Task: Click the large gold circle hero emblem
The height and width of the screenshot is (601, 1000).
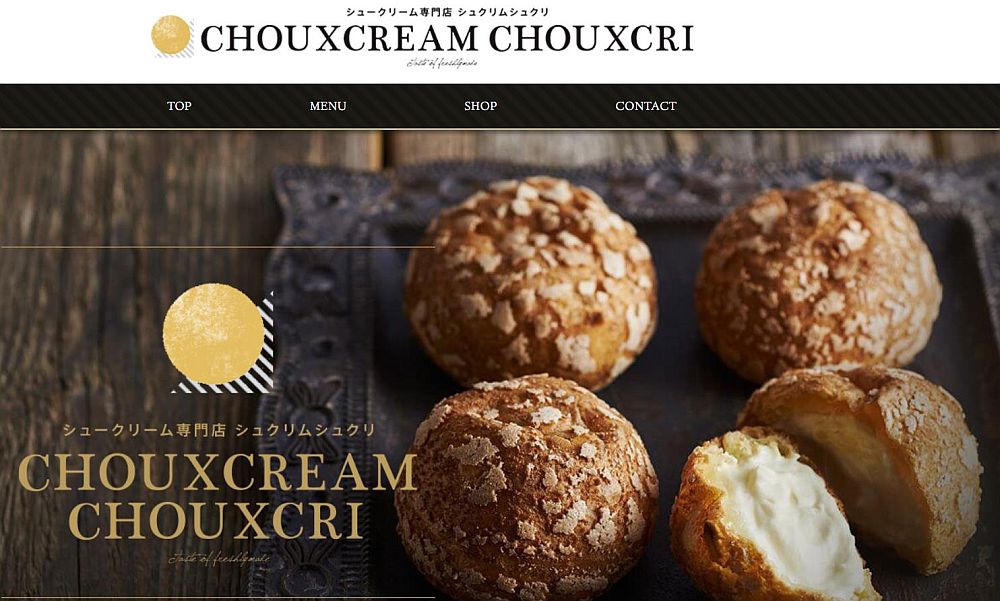Action: pyautogui.click(x=213, y=334)
